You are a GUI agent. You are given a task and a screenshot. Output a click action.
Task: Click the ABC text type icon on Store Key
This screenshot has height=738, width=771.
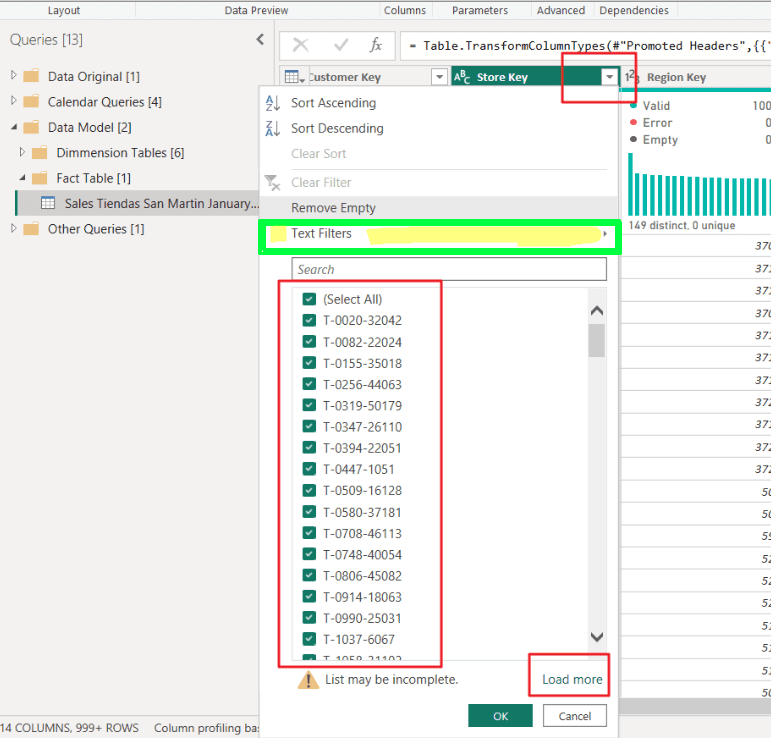pos(462,77)
